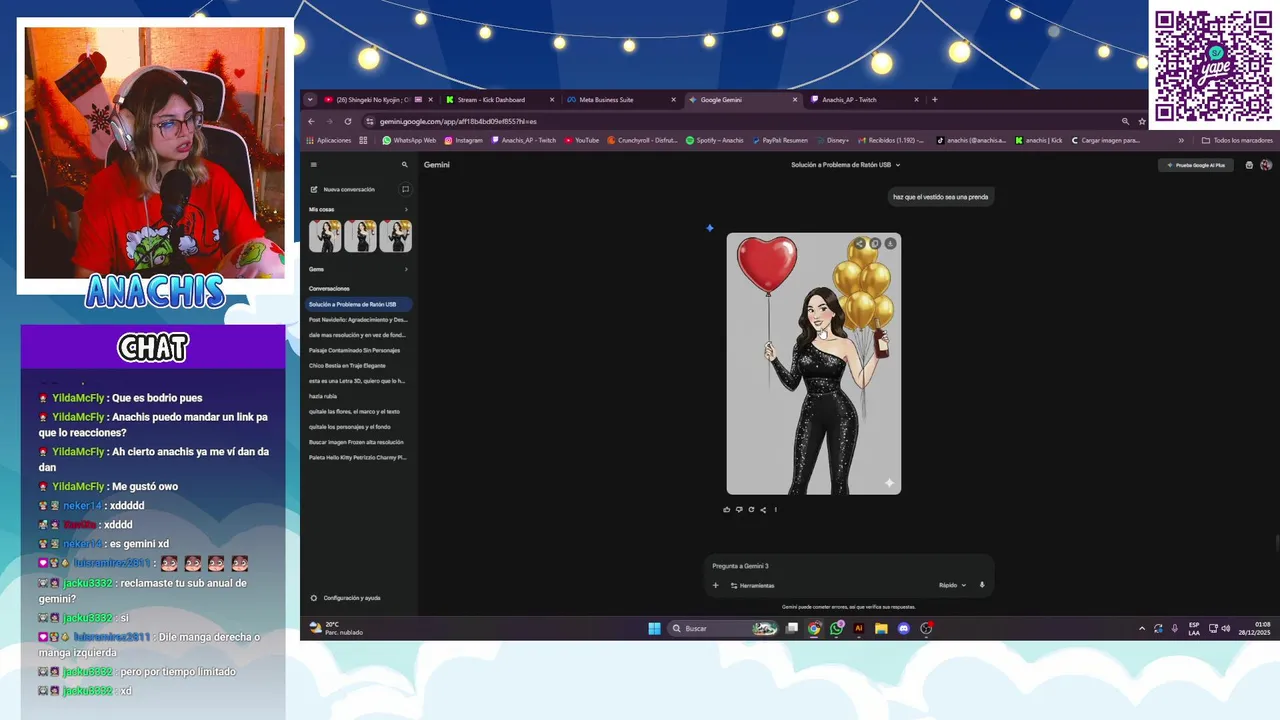The width and height of the screenshot is (1280, 720).
Task: Download the generated image
Action: pyautogui.click(x=890, y=243)
